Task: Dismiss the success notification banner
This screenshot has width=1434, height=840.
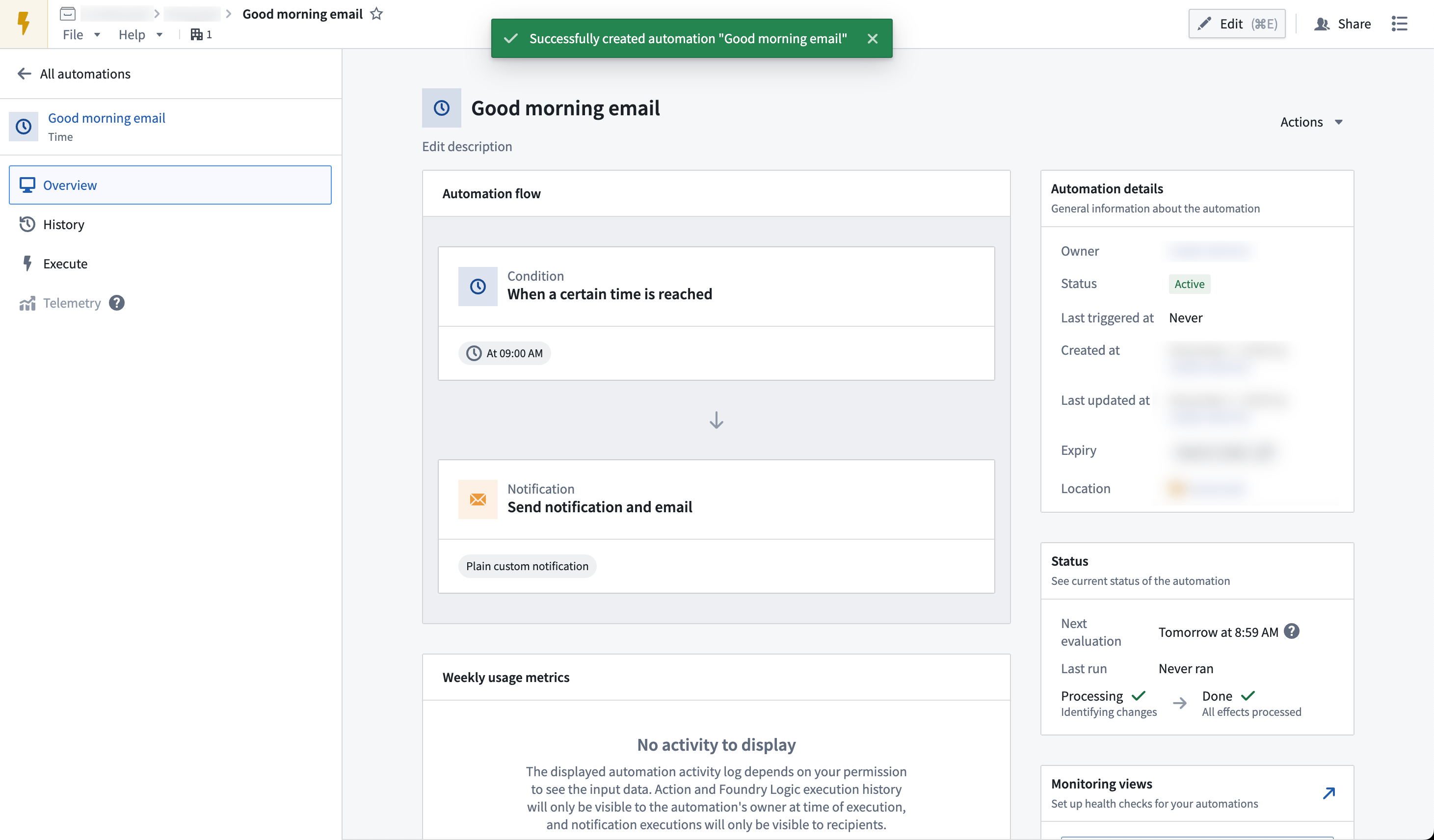Action: point(873,38)
